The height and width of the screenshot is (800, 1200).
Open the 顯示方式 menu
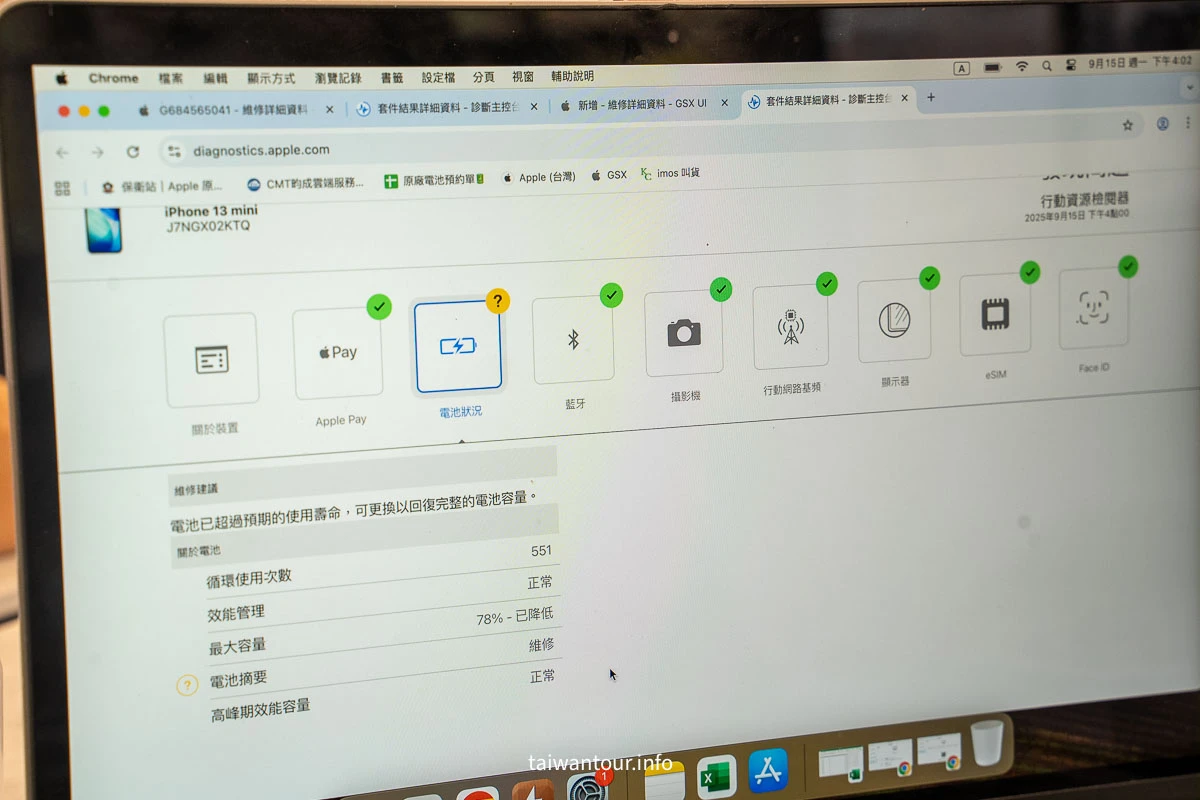(271, 77)
